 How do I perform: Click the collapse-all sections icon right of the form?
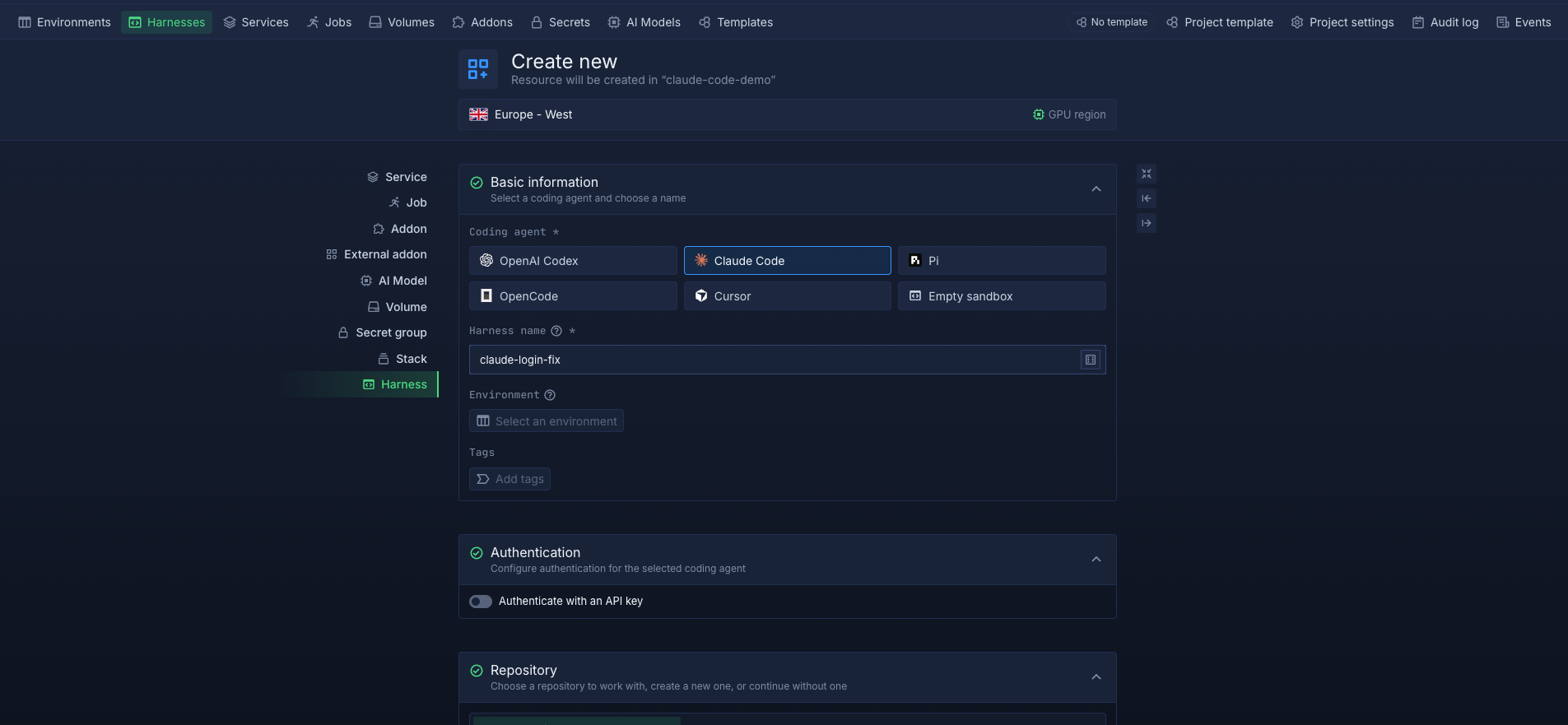pos(1147,174)
